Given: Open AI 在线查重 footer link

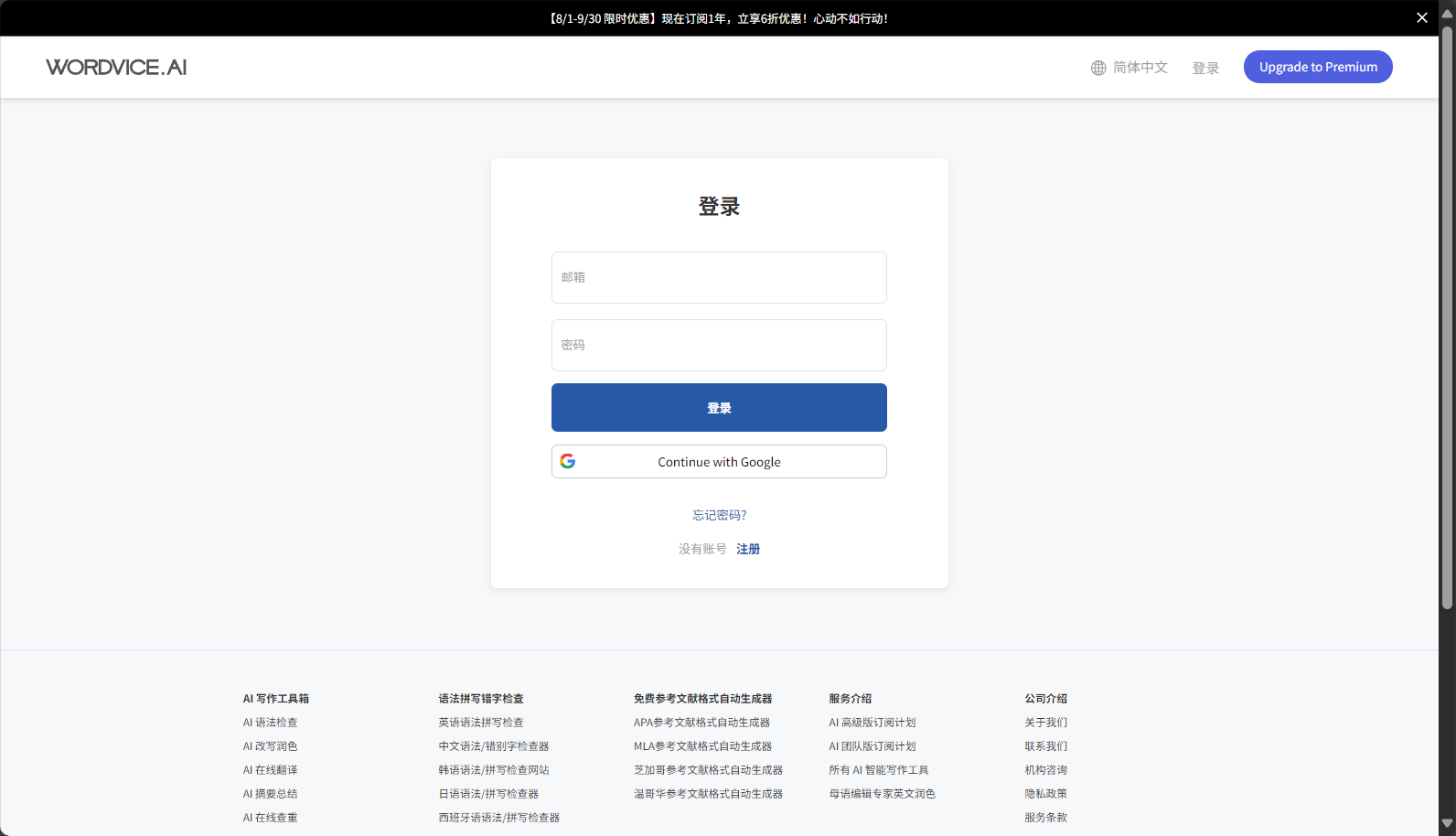Looking at the screenshot, I should [x=270, y=818].
